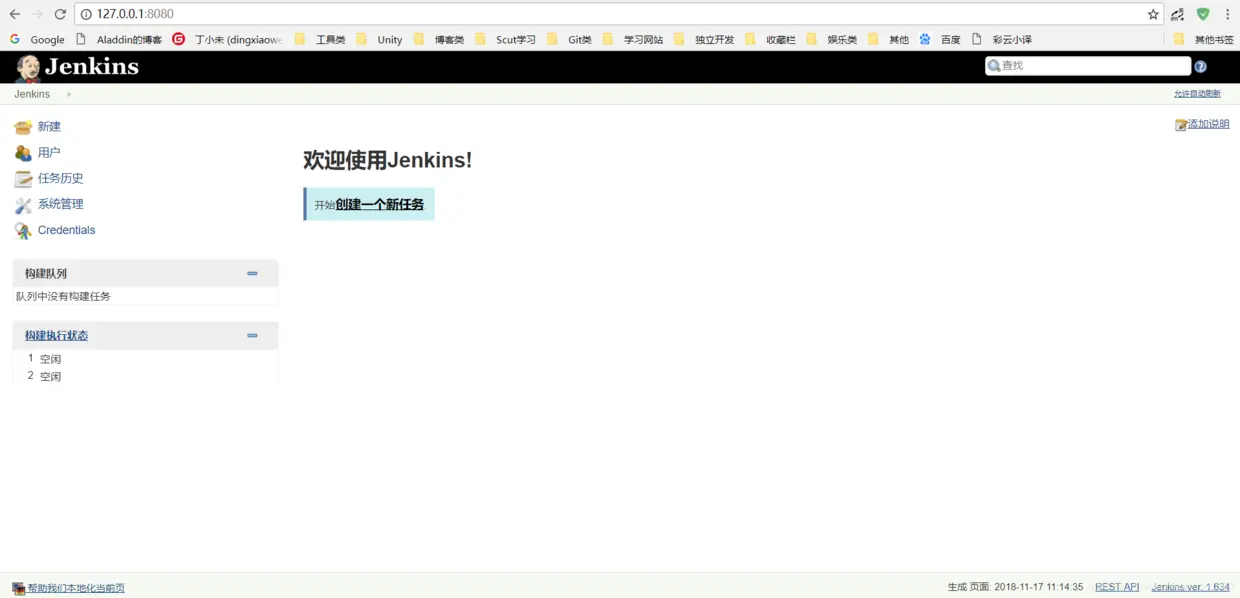The image size is (1240, 598).
Task: Reload the page with refresh icon
Action: [x=60, y=14]
